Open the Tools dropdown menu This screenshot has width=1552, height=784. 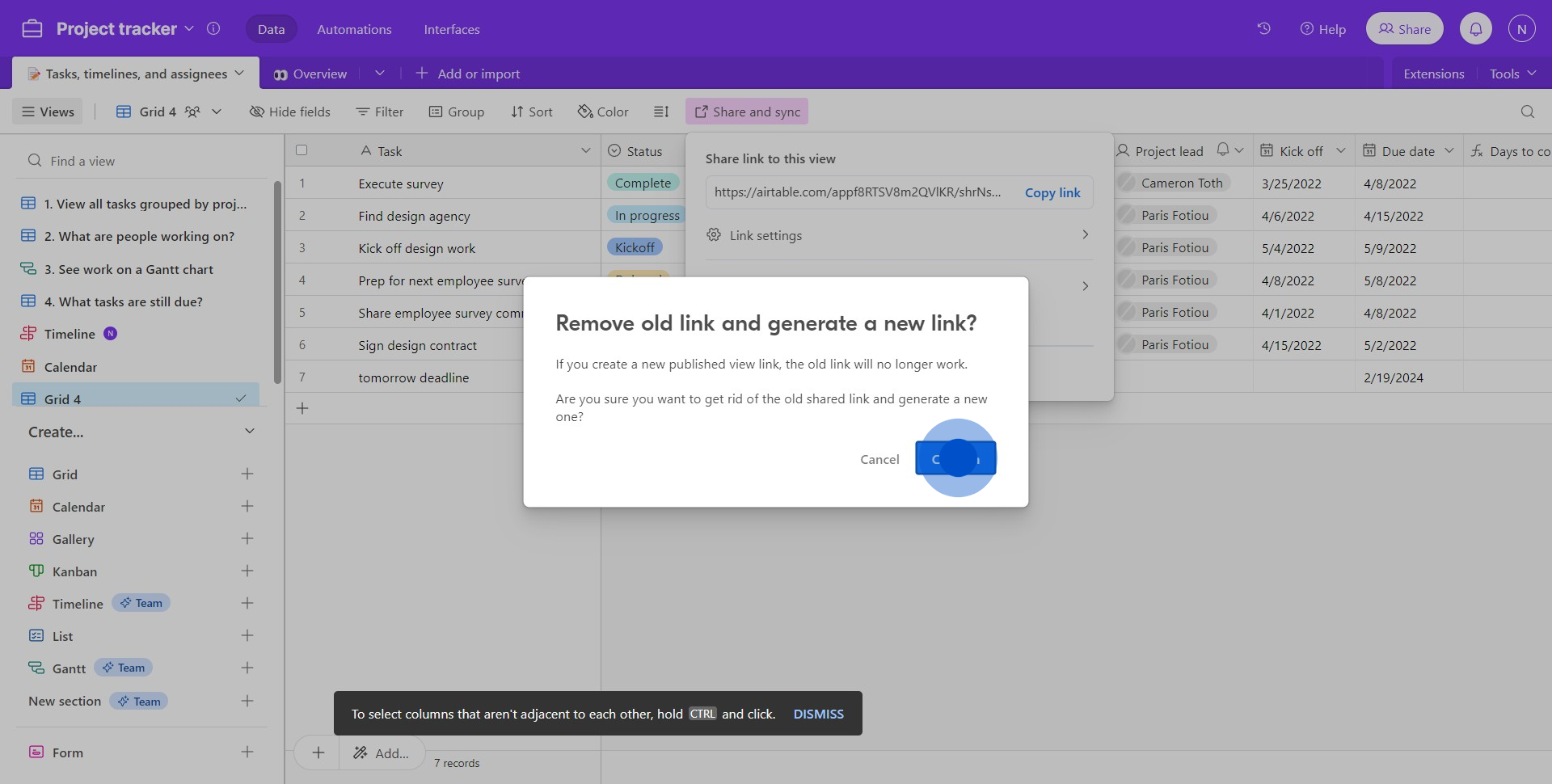[1512, 74]
